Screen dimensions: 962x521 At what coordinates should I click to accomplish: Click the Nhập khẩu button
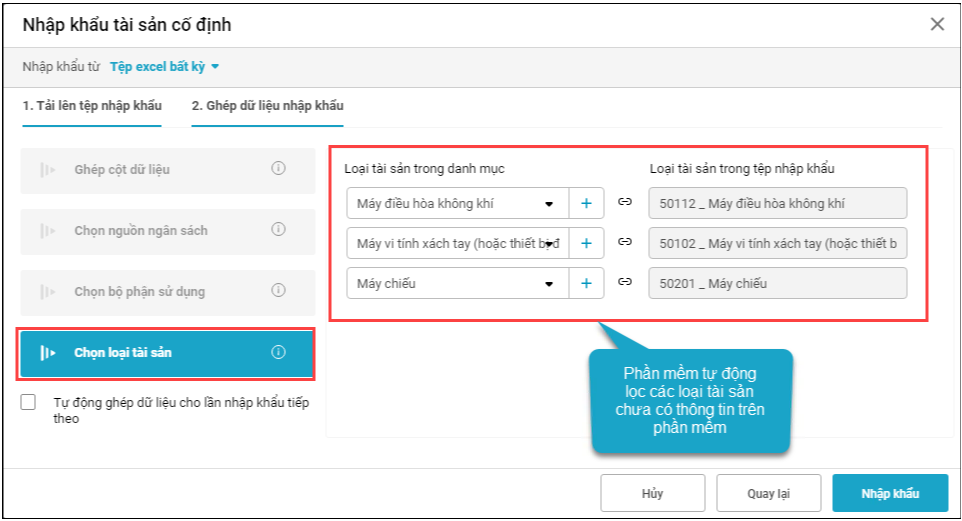tap(890, 493)
